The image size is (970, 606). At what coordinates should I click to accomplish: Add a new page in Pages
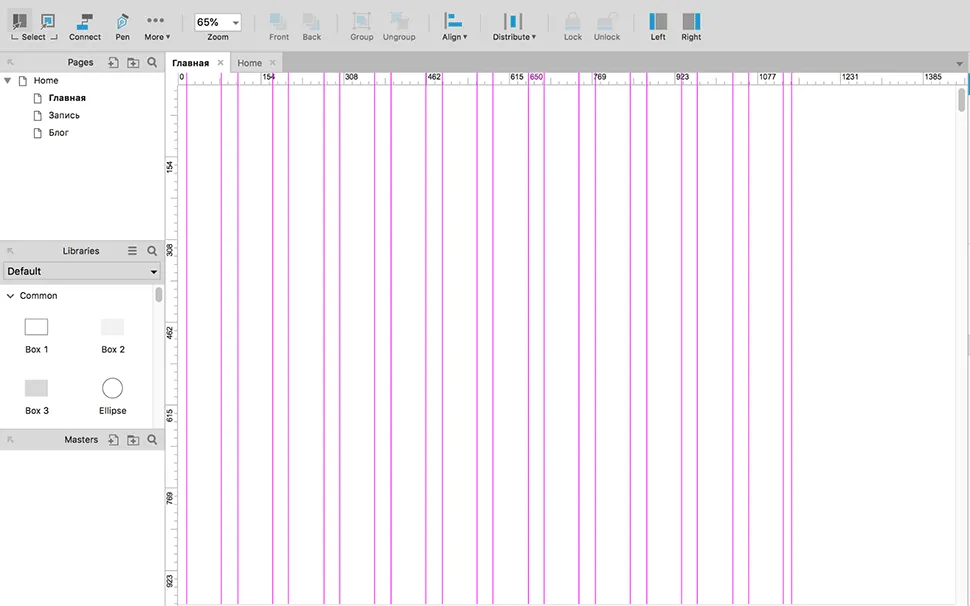click(113, 62)
